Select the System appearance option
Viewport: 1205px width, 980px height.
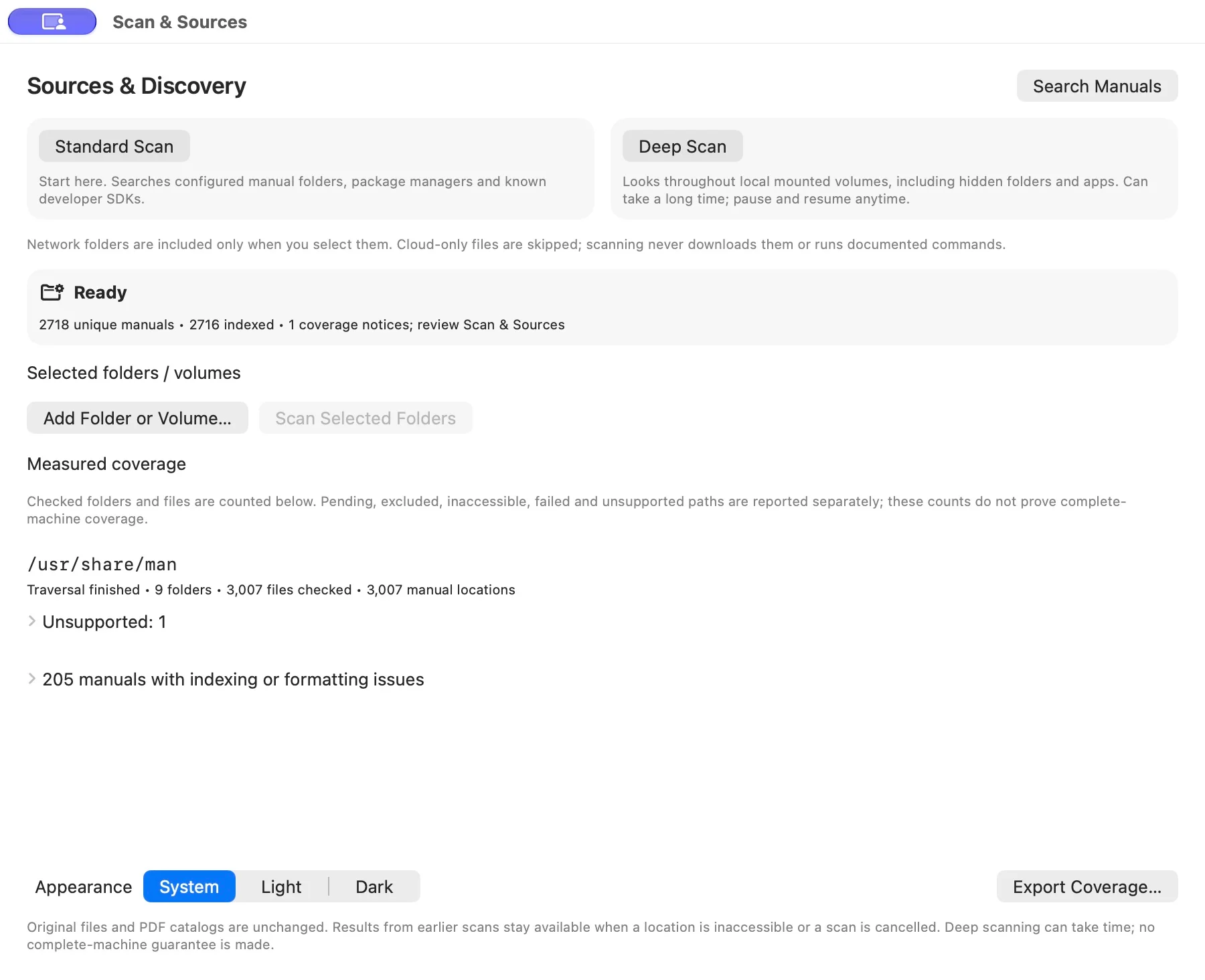(189, 886)
